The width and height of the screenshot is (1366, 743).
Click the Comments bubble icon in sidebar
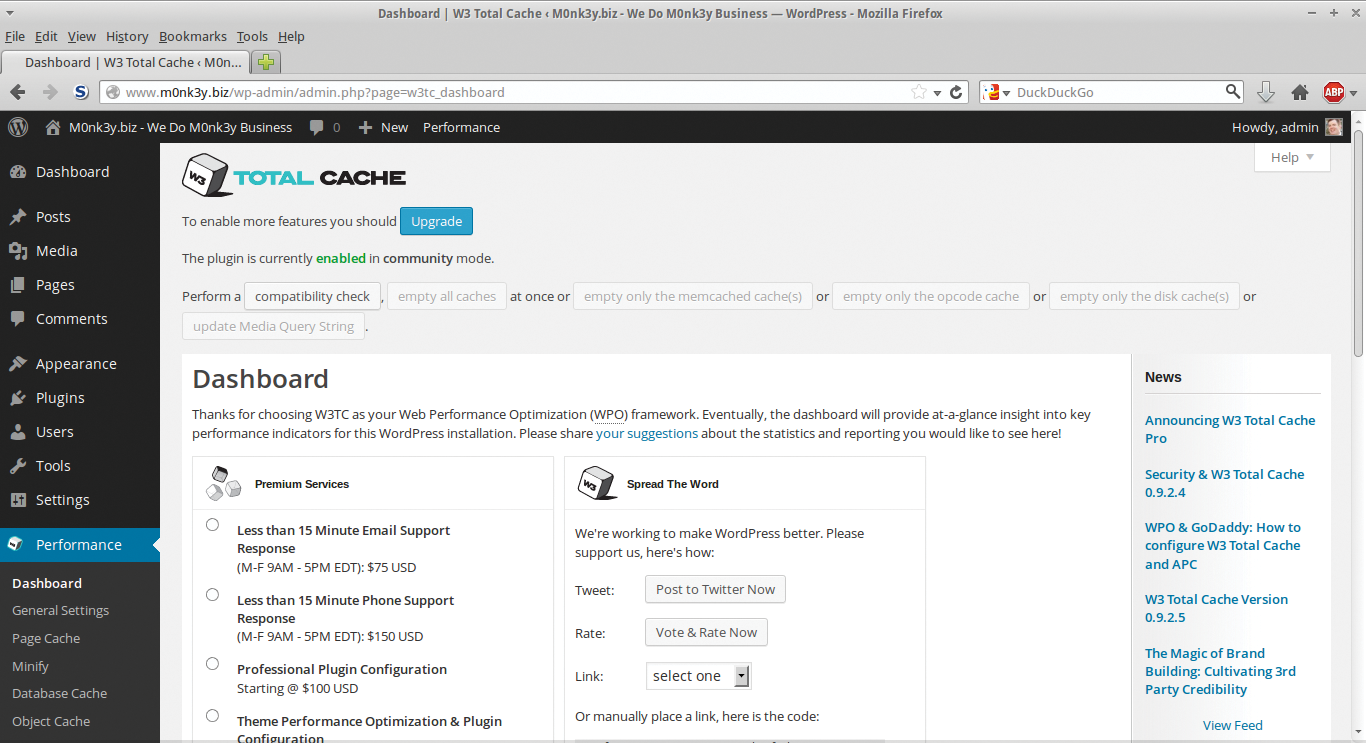tap(18, 319)
